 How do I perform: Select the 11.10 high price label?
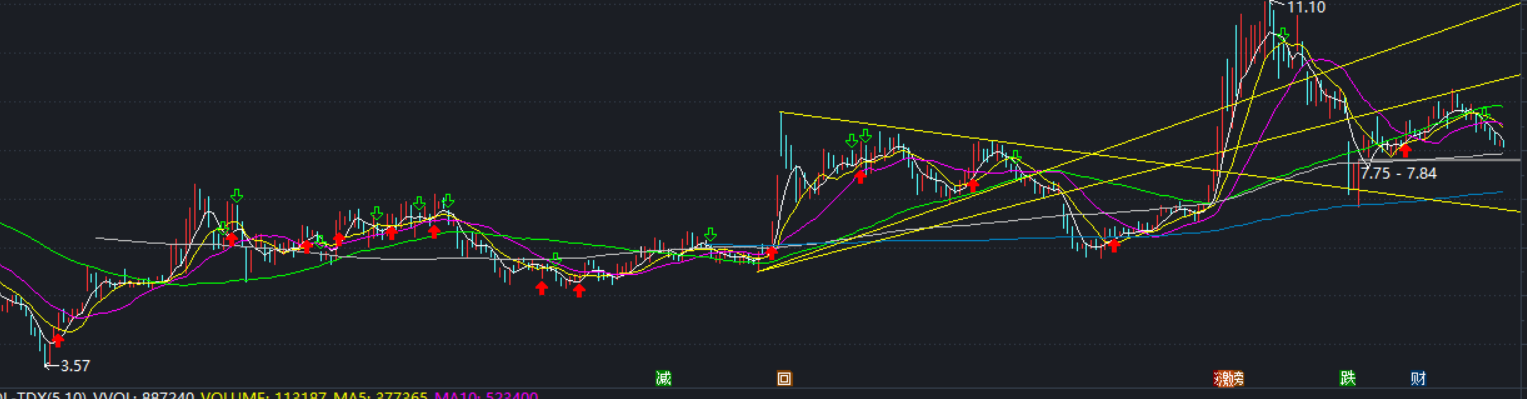[x=1306, y=8]
